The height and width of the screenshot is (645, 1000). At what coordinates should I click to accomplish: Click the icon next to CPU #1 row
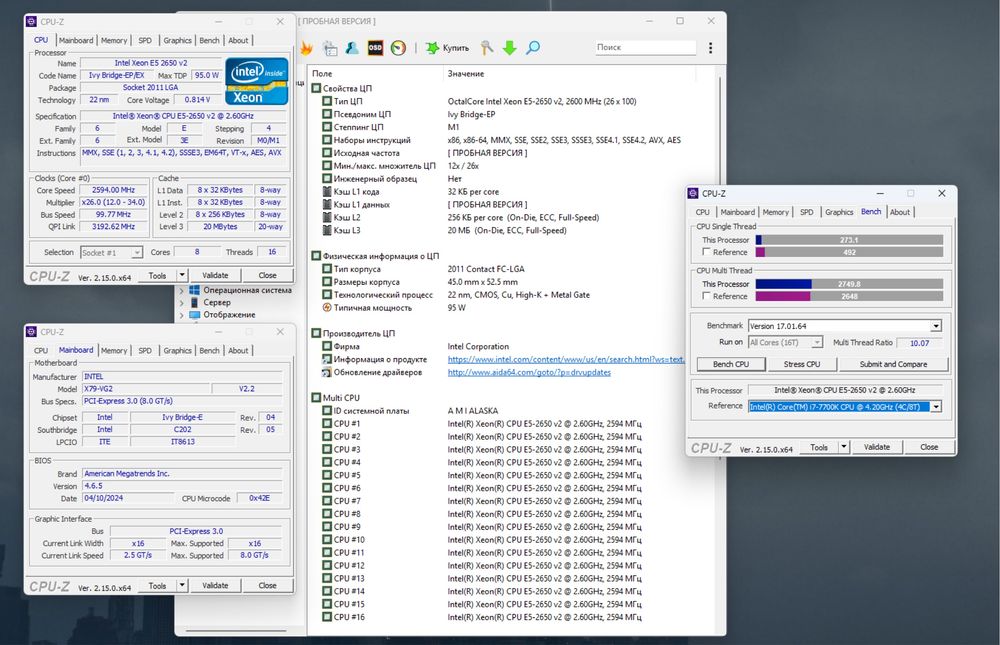point(327,424)
